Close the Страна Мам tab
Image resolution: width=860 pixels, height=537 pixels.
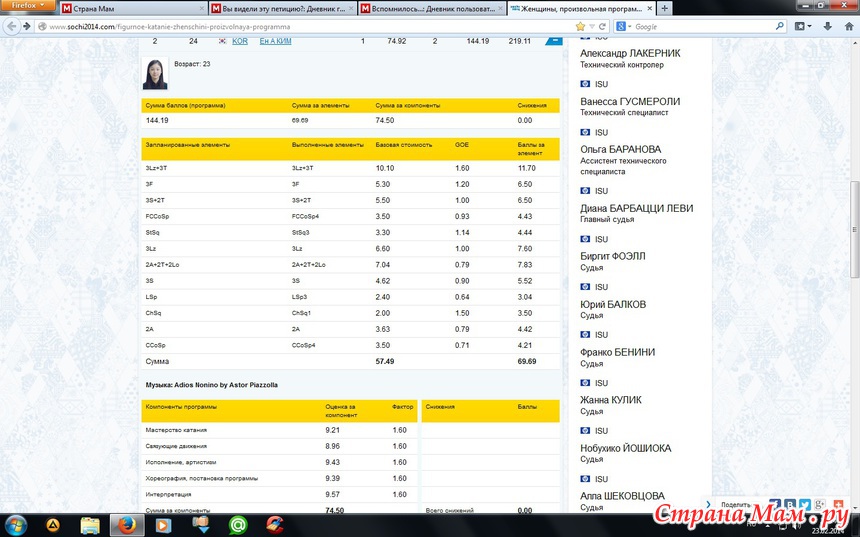point(201,8)
